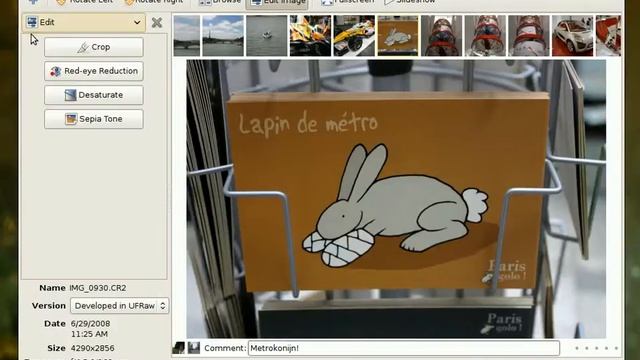Screen dimensions: 640x360
Task: Click the Fullscreen toolbar button
Action: pos(348,2)
